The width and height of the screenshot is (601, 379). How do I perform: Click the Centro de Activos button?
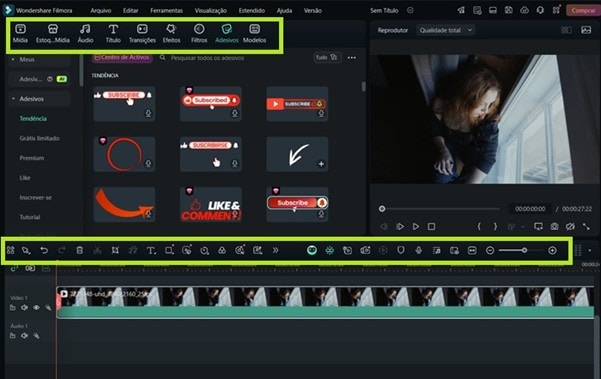(x=122, y=57)
